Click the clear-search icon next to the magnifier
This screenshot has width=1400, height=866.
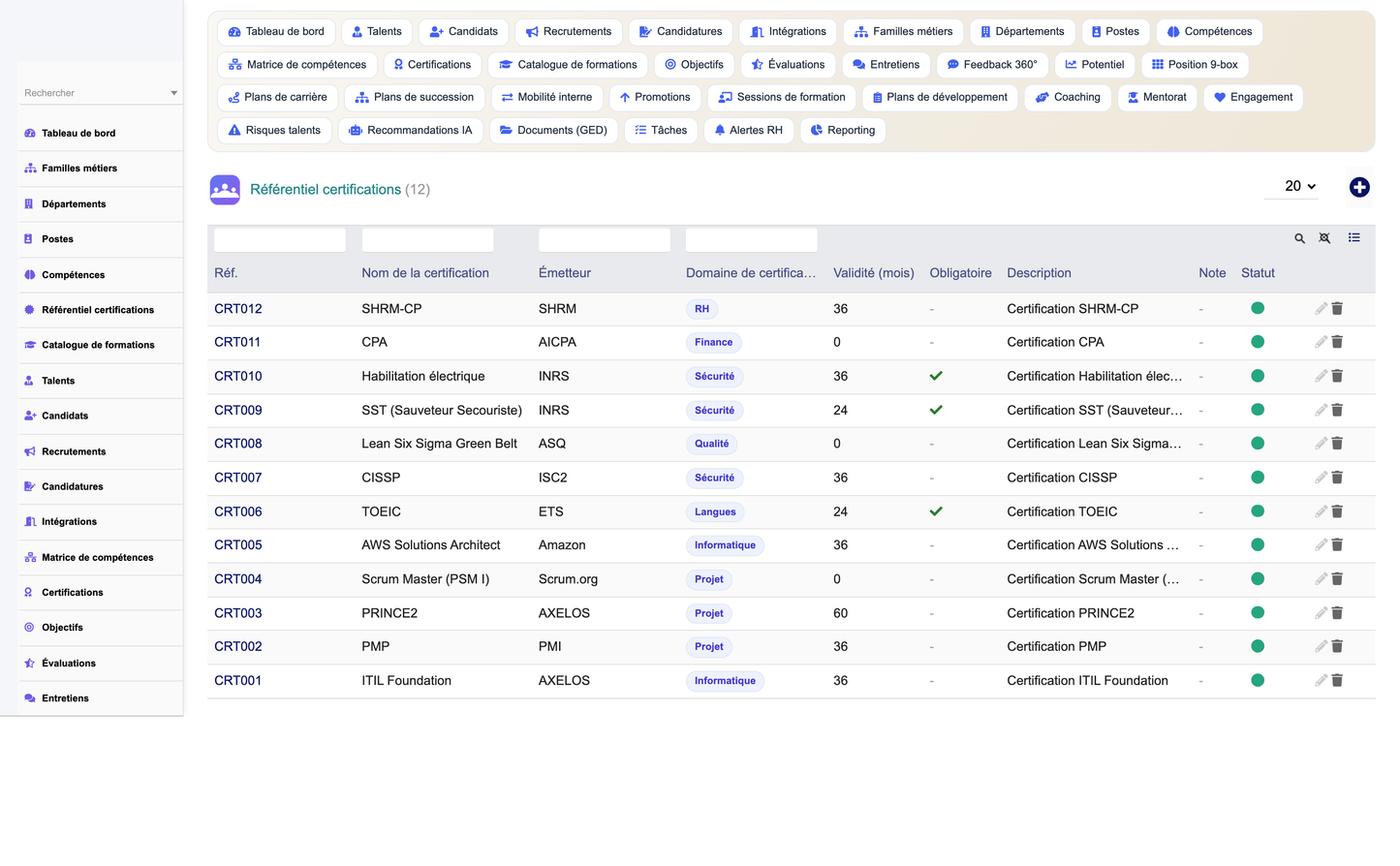pos(1324,238)
